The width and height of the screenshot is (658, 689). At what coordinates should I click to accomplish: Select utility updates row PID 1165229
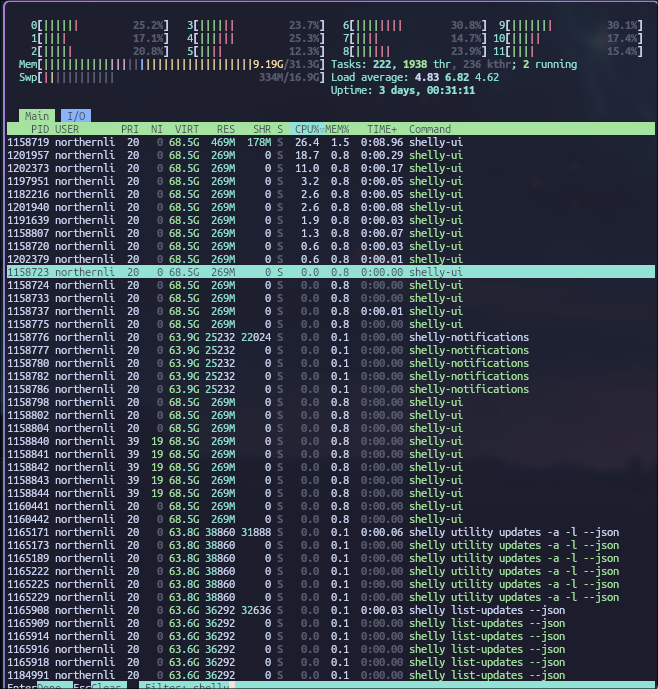tap(331, 597)
